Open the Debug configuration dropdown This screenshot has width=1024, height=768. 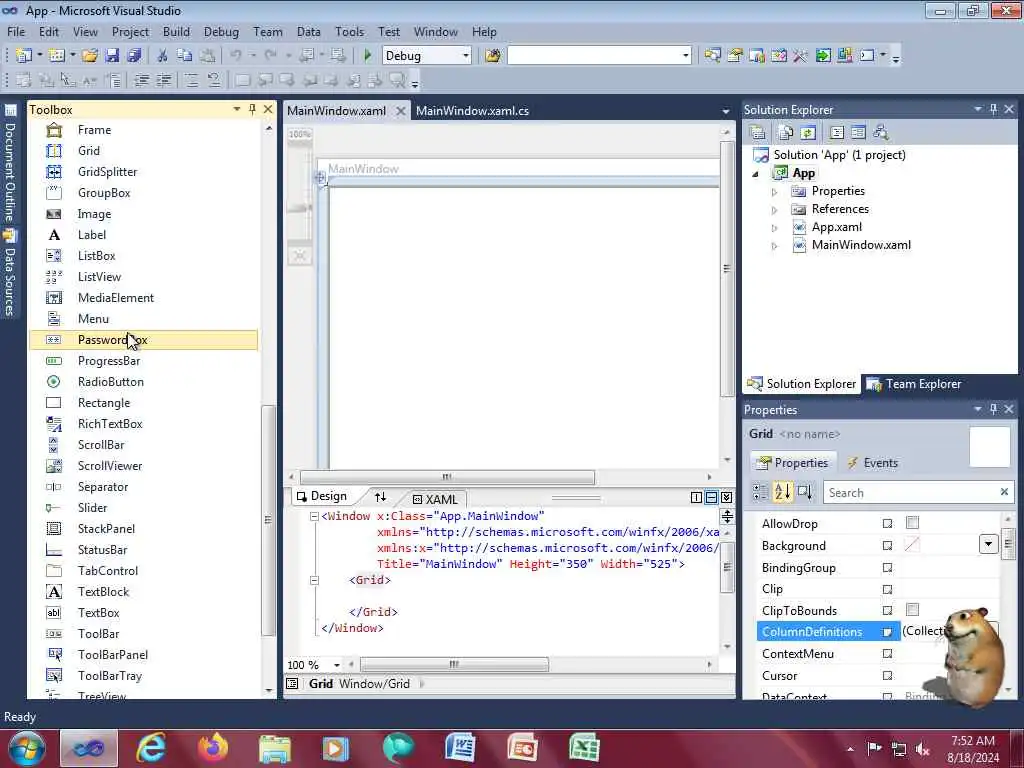(466, 56)
